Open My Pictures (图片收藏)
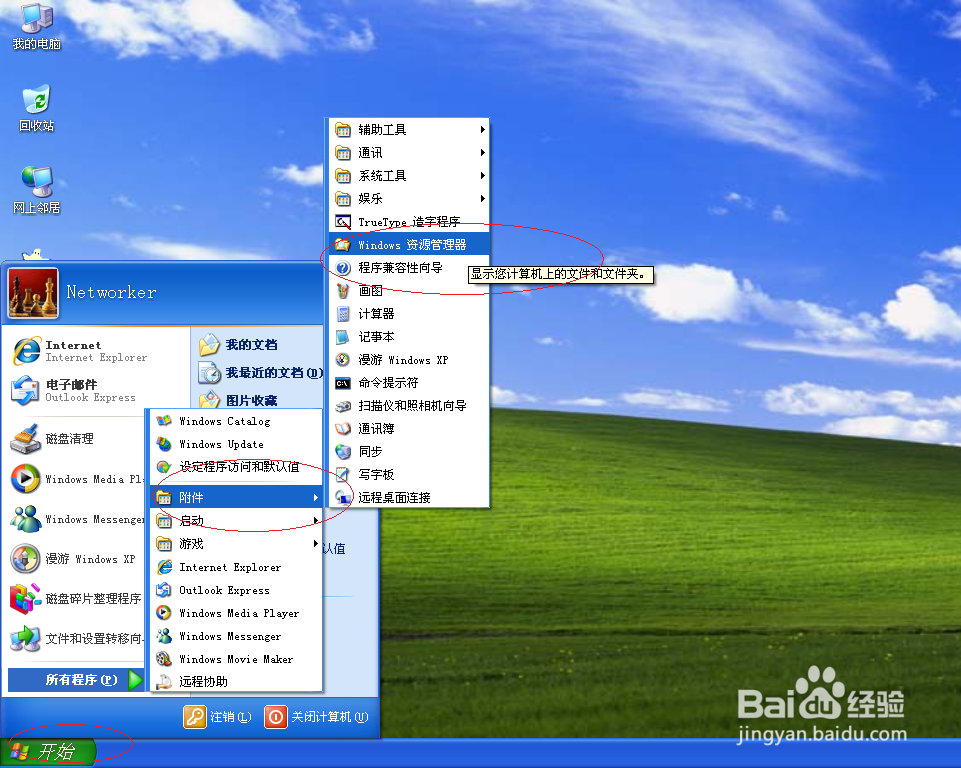961x768 pixels. coord(238,400)
